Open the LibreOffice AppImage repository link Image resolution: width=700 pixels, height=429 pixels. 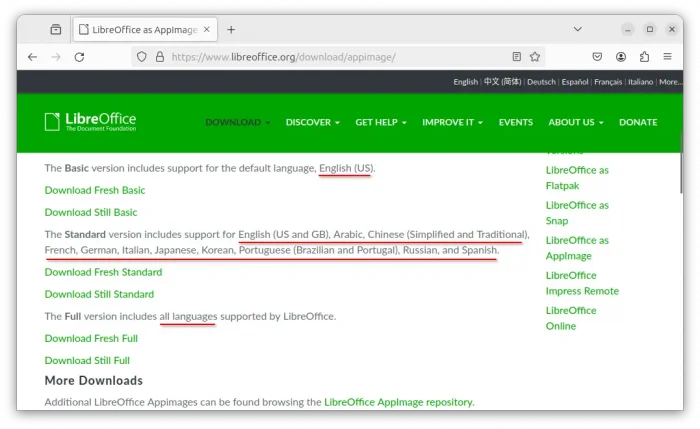click(398, 402)
